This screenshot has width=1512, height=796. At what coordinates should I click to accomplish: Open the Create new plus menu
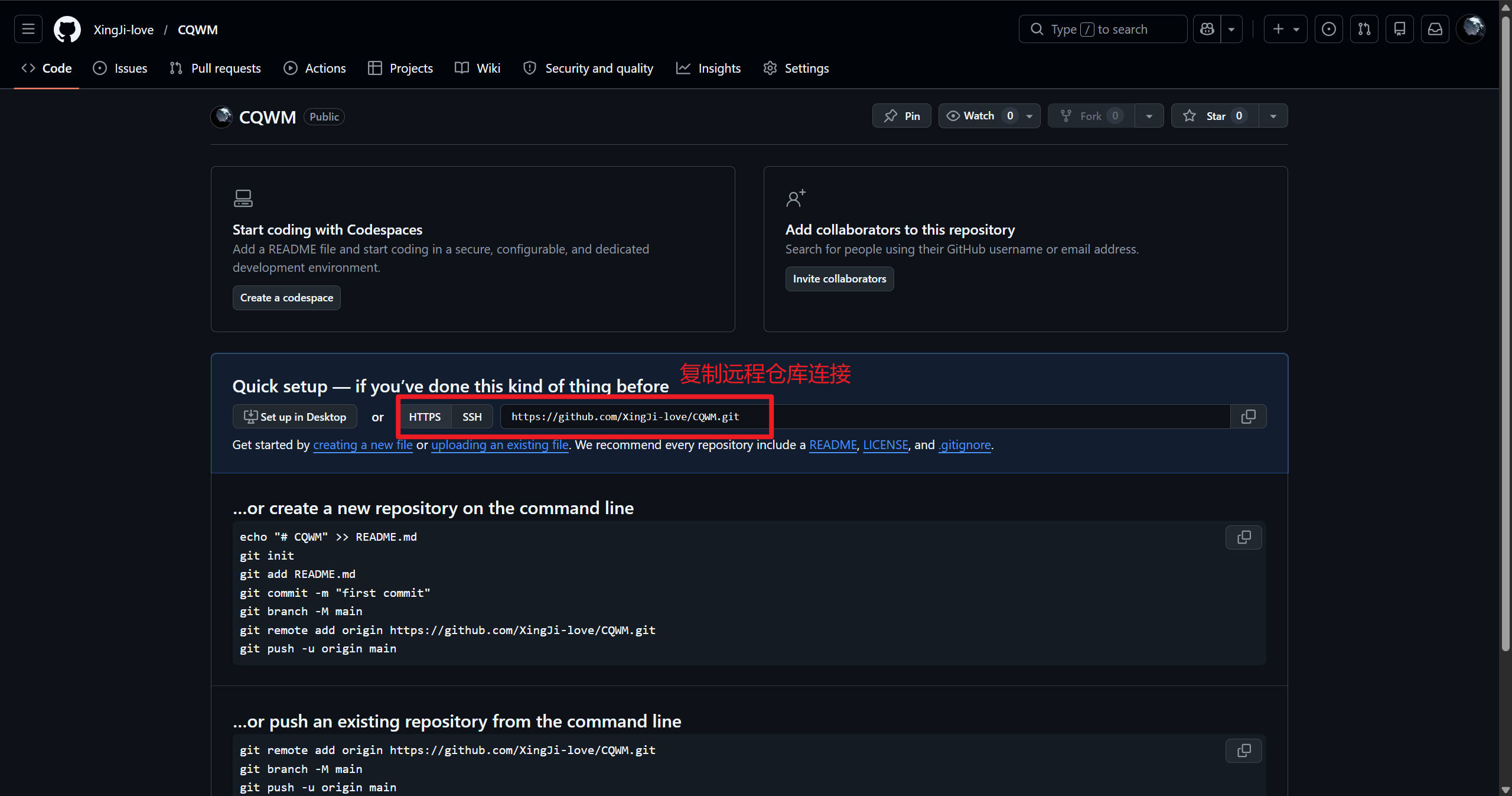point(1285,29)
